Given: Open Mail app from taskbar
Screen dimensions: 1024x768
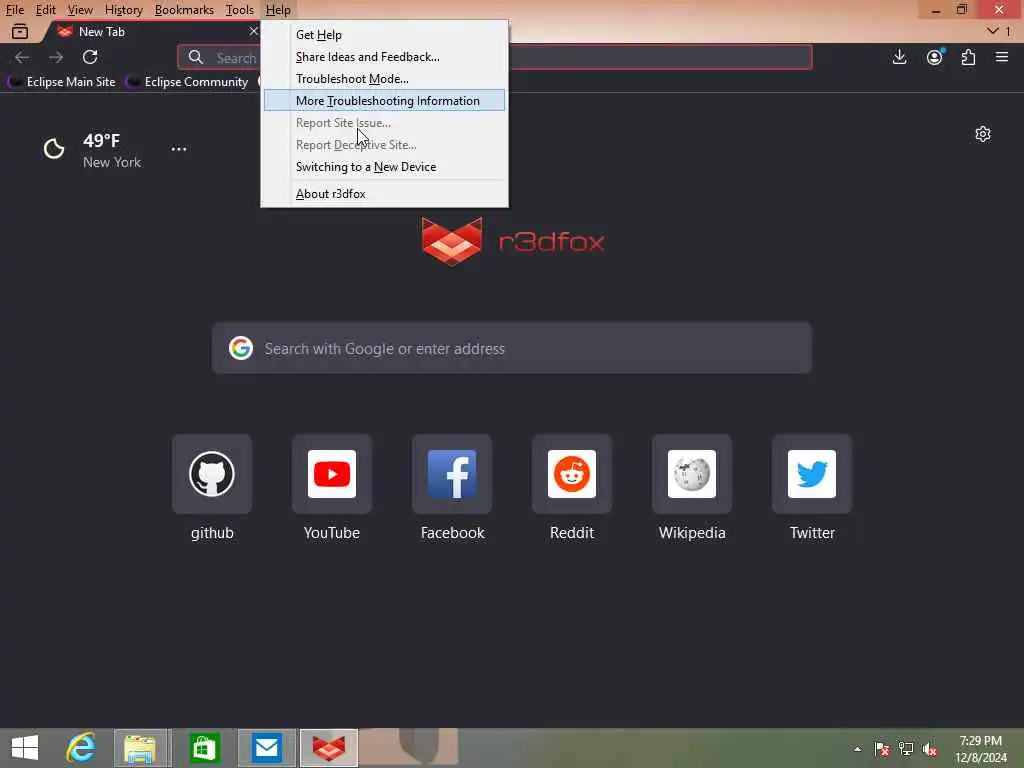Looking at the screenshot, I should [266, 748].
